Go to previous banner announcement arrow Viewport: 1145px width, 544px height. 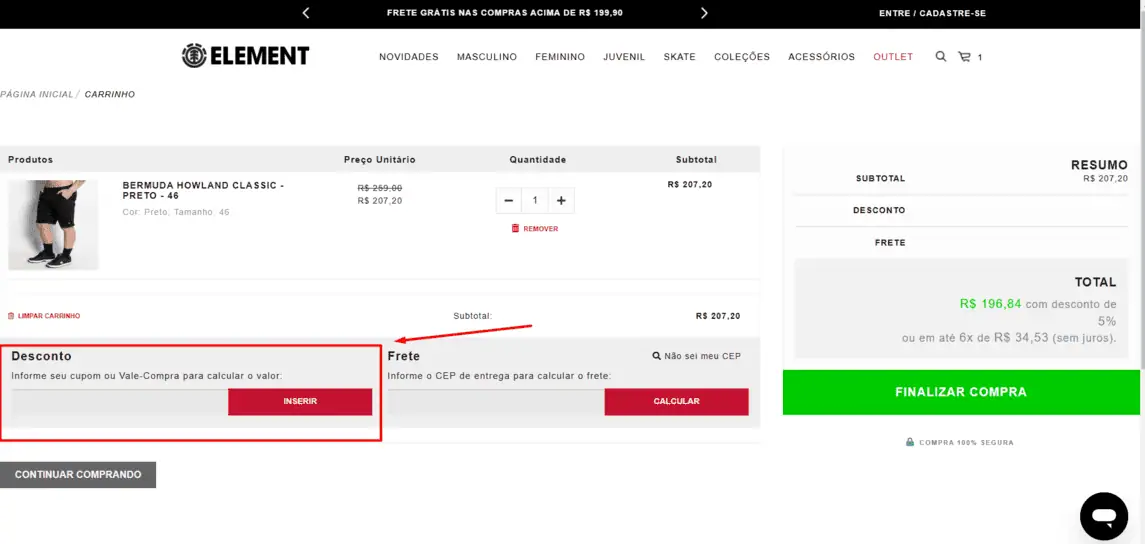point(306,12)
